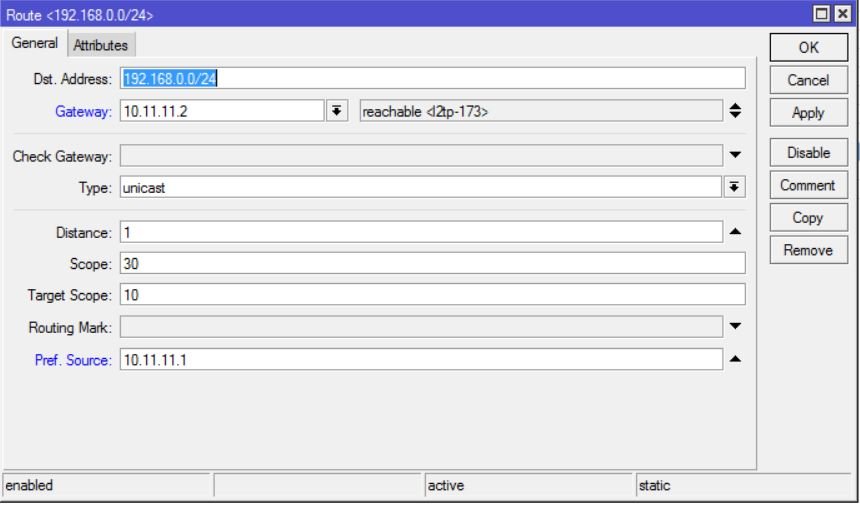This screenshot has height=508, width=860.
Task: Click the Check Gateway disabled field
Action: coord(421,155)
